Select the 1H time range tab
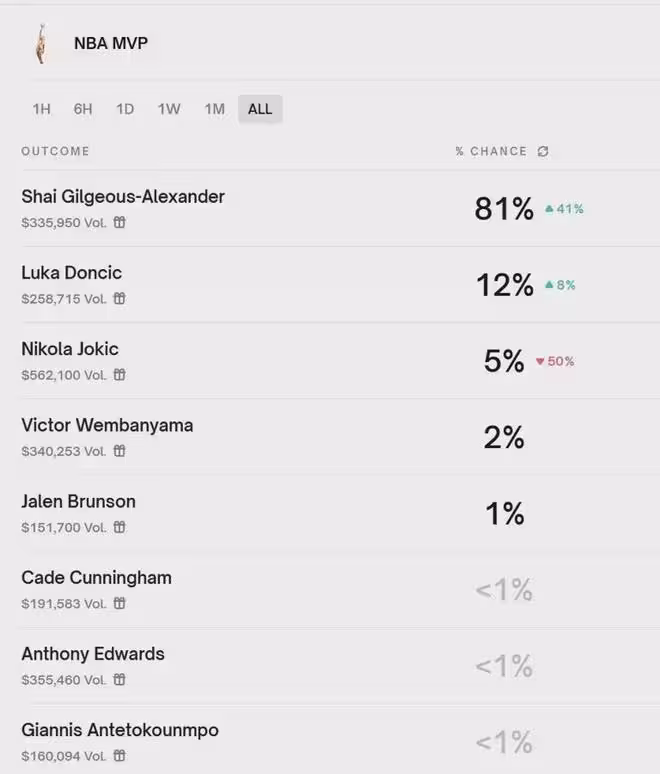 [41, 109]
